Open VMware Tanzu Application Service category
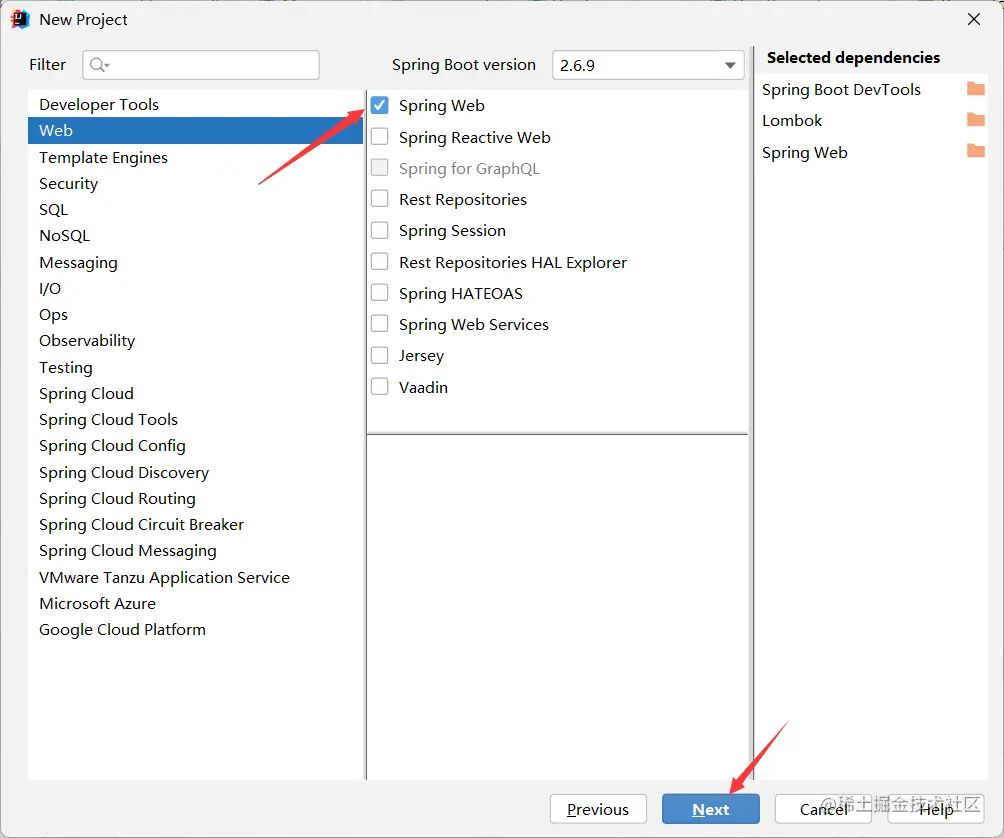The width and height of the screenshot is (1004, 838). click(195, 577)
